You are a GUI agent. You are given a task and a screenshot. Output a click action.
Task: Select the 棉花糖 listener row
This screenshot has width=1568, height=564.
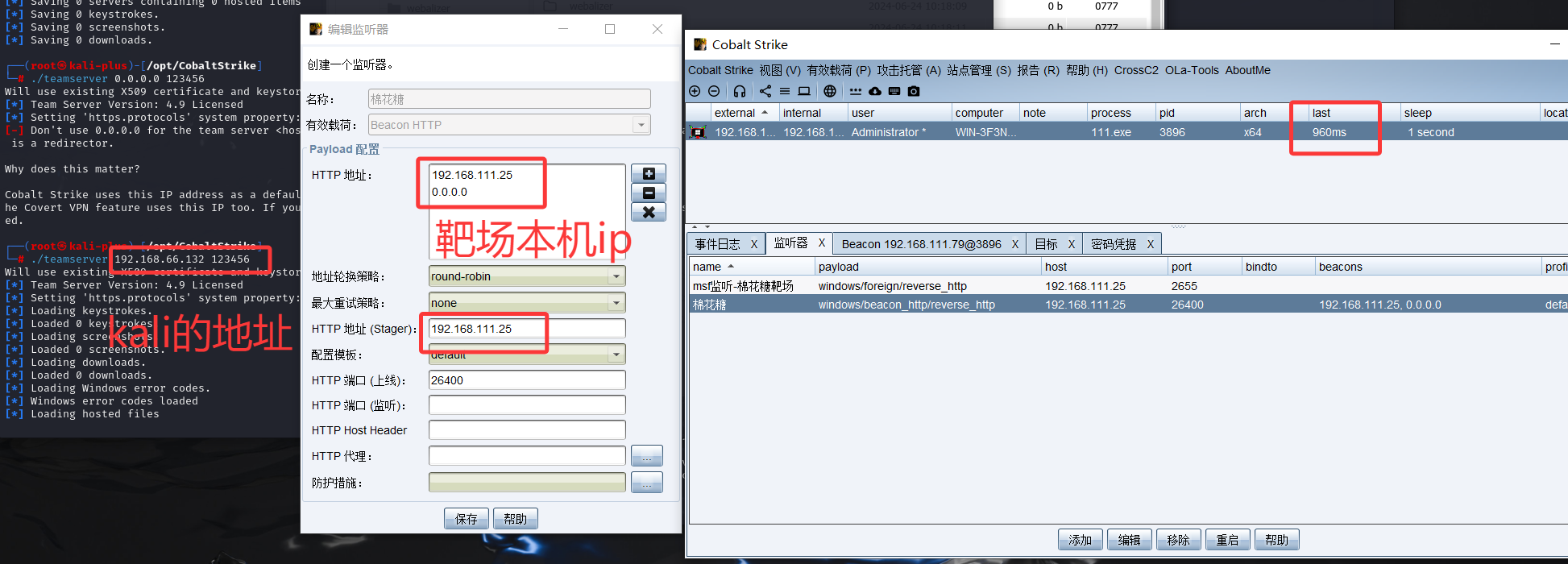click(x=1128, y=305)
